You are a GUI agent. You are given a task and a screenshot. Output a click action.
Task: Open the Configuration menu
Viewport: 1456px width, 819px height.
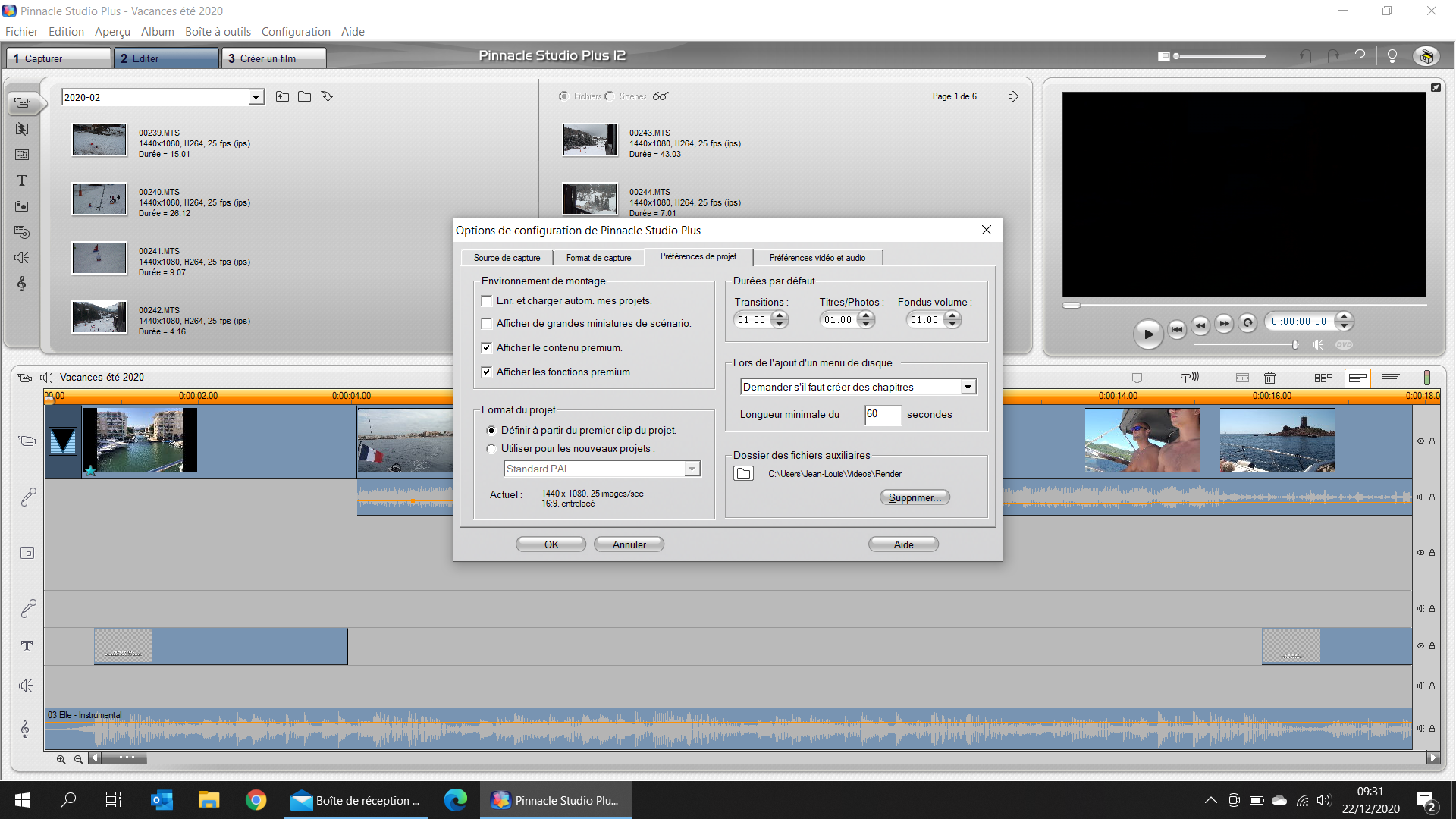tap(296, 32)
